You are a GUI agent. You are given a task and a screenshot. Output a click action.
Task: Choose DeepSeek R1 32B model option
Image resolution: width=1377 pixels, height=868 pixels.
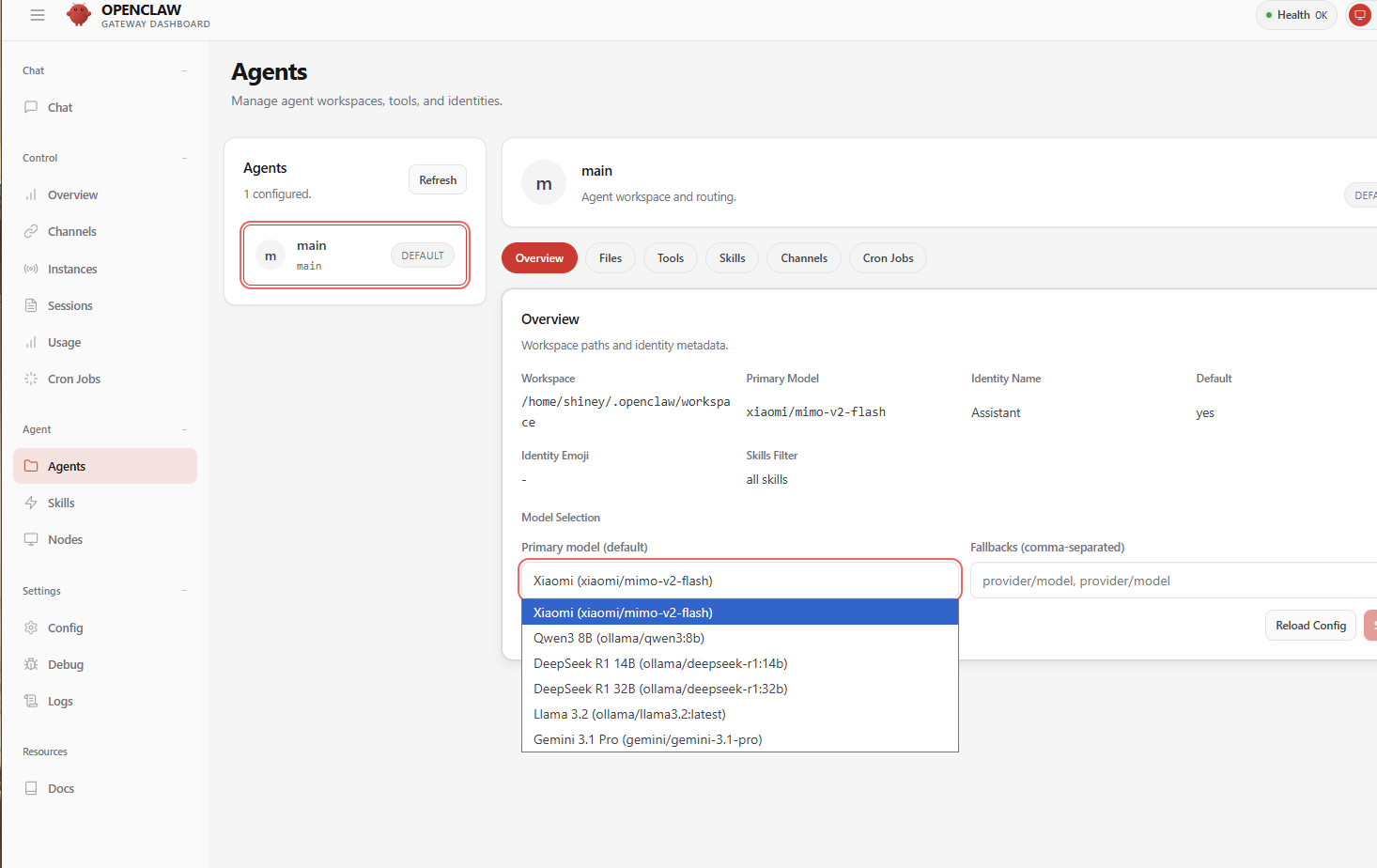660,689
